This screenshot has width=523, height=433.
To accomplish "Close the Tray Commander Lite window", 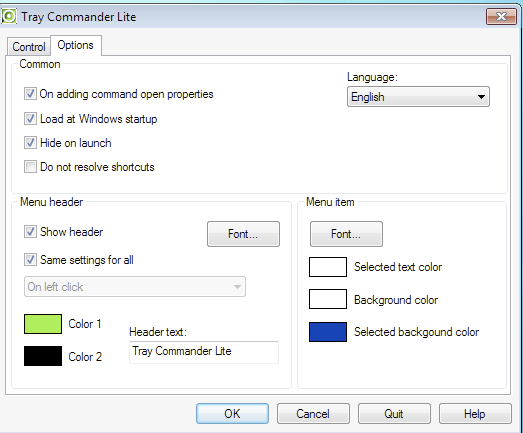I will (x=501, y=16).
